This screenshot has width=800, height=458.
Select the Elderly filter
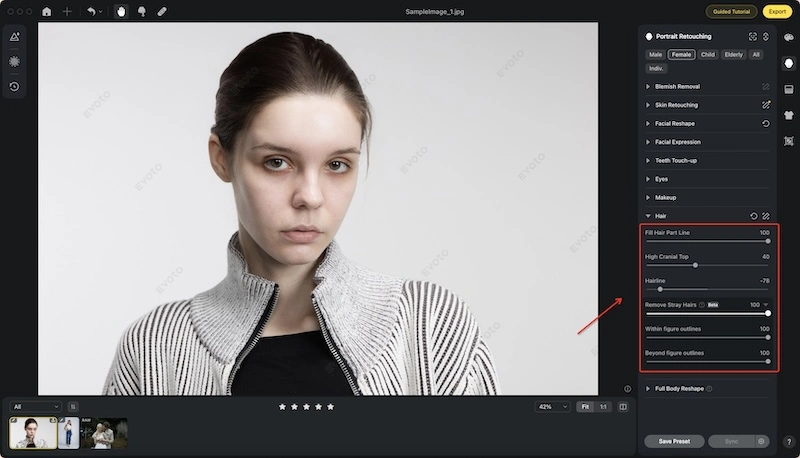tap(734, 55)
